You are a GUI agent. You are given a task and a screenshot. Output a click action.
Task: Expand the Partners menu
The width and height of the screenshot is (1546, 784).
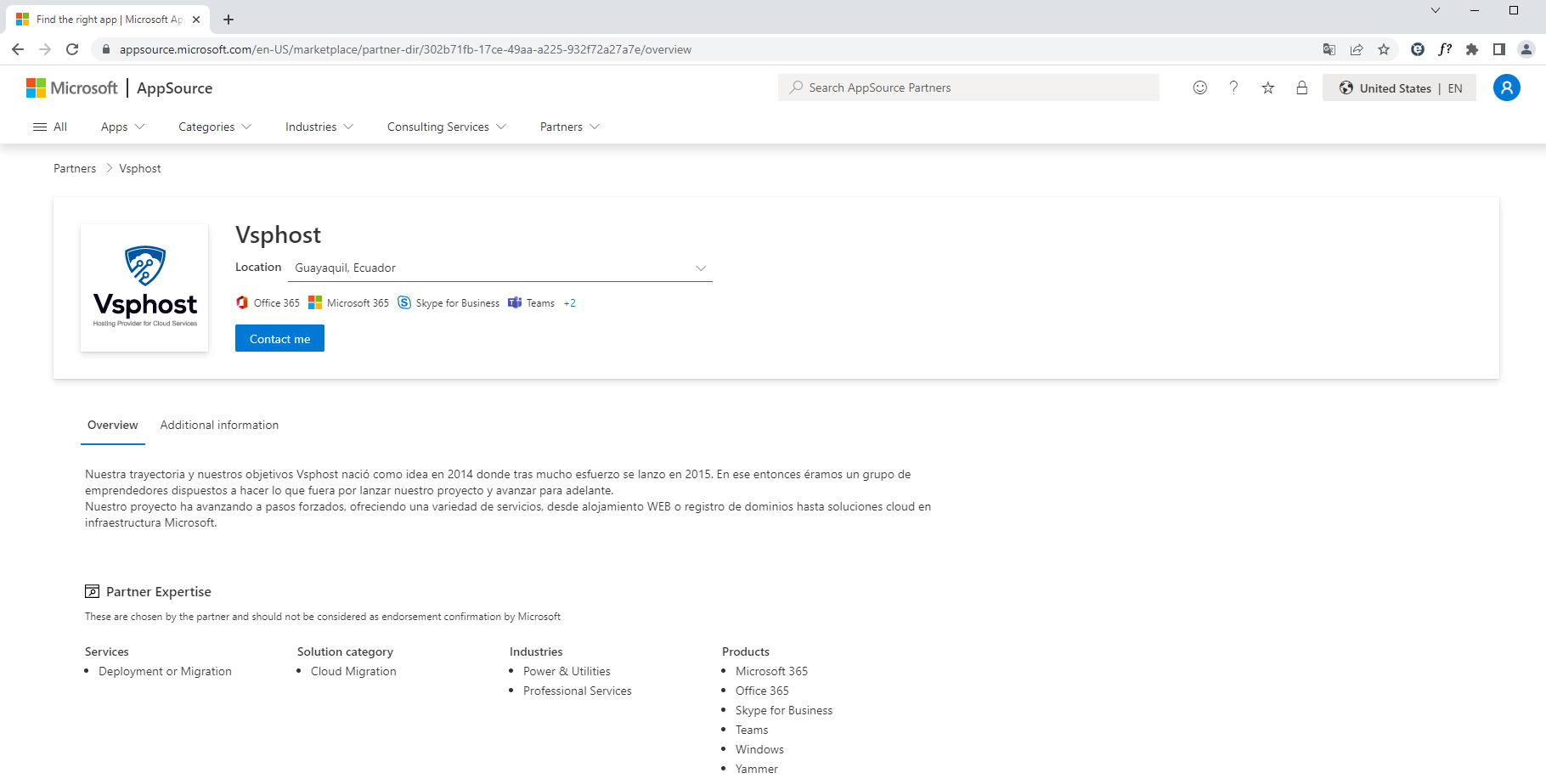(570, 127)
